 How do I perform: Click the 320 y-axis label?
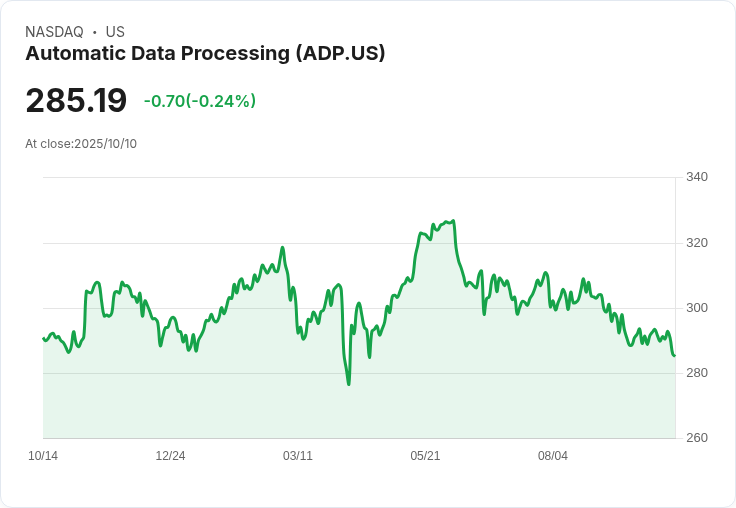coord(696,243)
